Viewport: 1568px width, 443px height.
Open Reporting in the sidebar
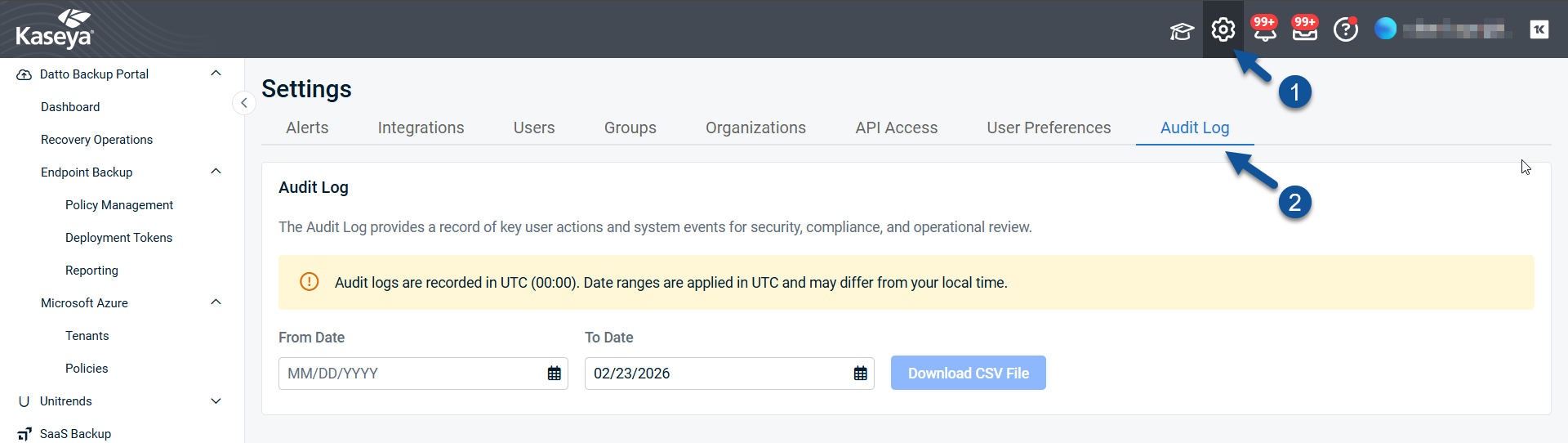(x=91, y=271)
